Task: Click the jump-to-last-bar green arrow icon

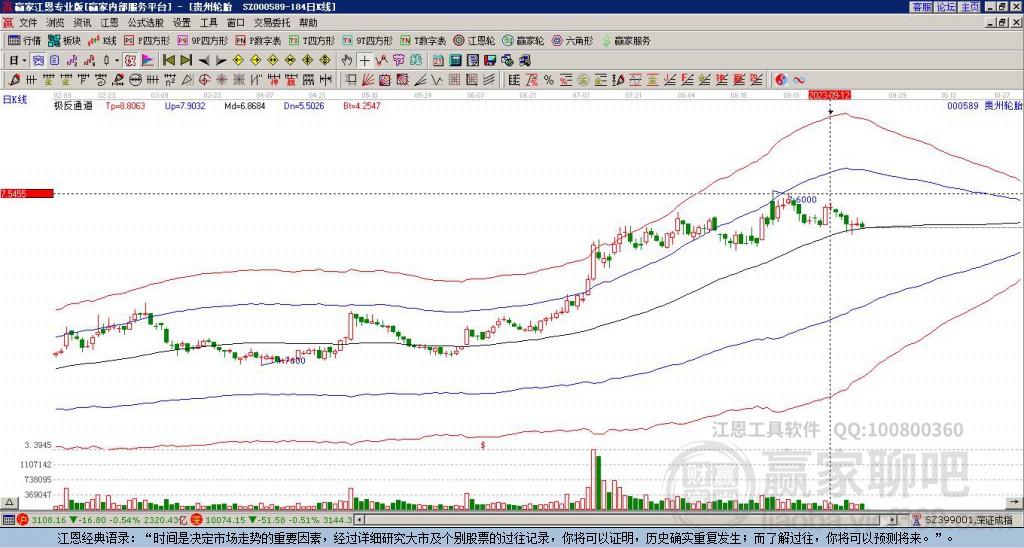Action: (x=186, y=61)
